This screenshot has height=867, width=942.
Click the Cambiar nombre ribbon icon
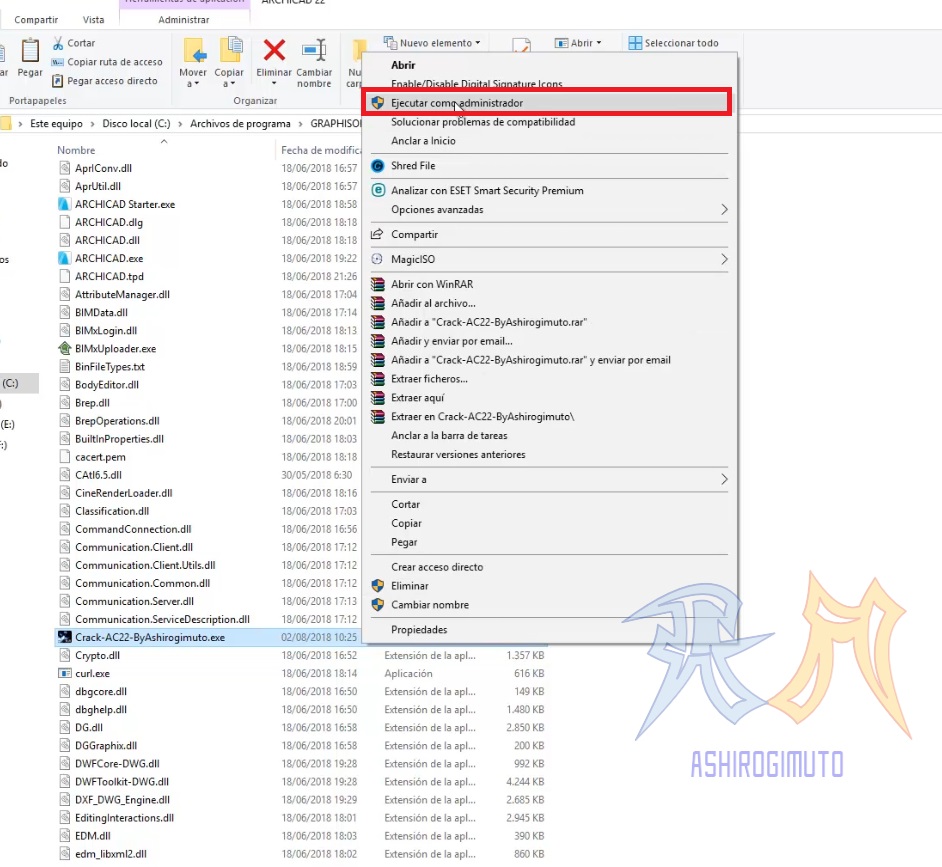(314, 50)
